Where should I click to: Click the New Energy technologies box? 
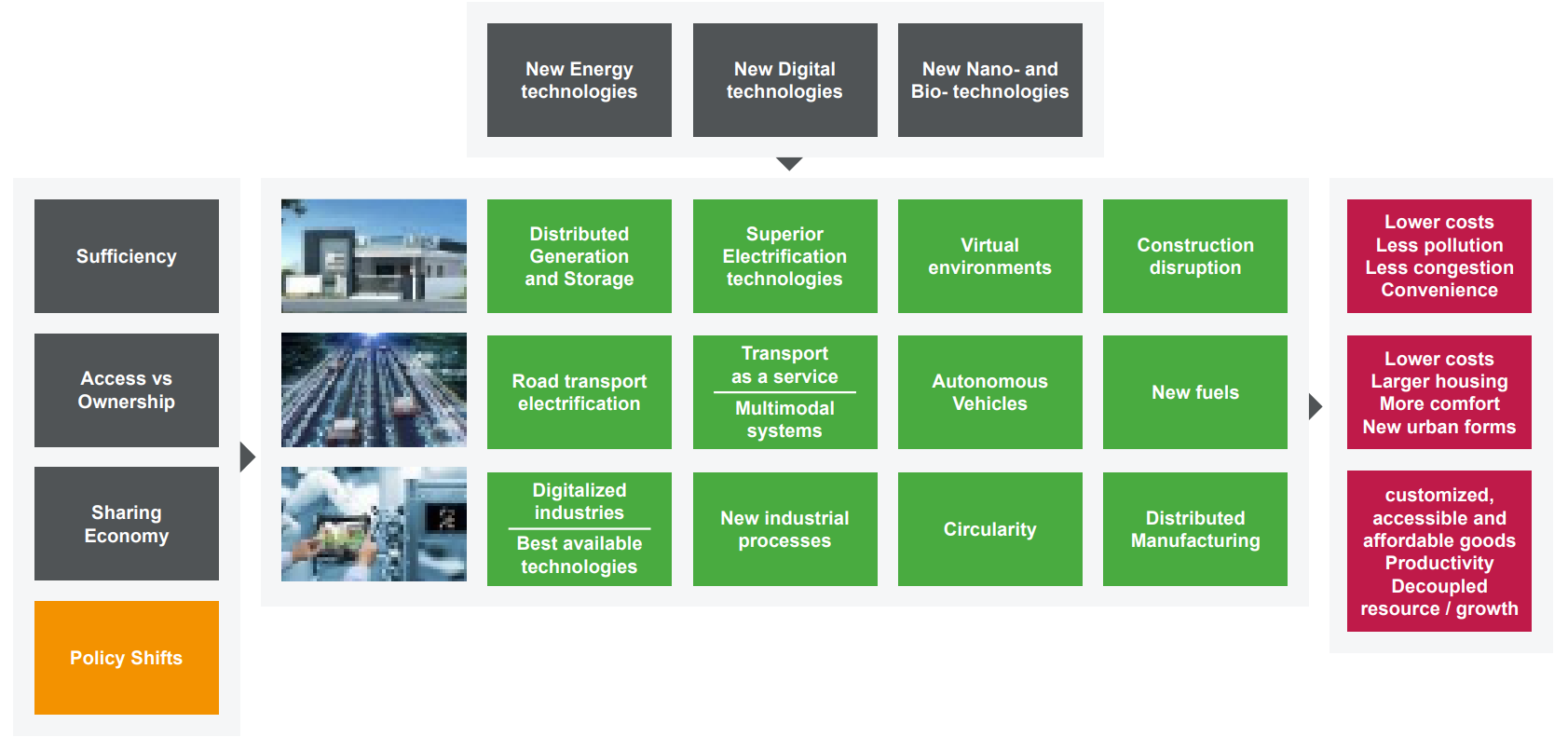pos(579,80)
